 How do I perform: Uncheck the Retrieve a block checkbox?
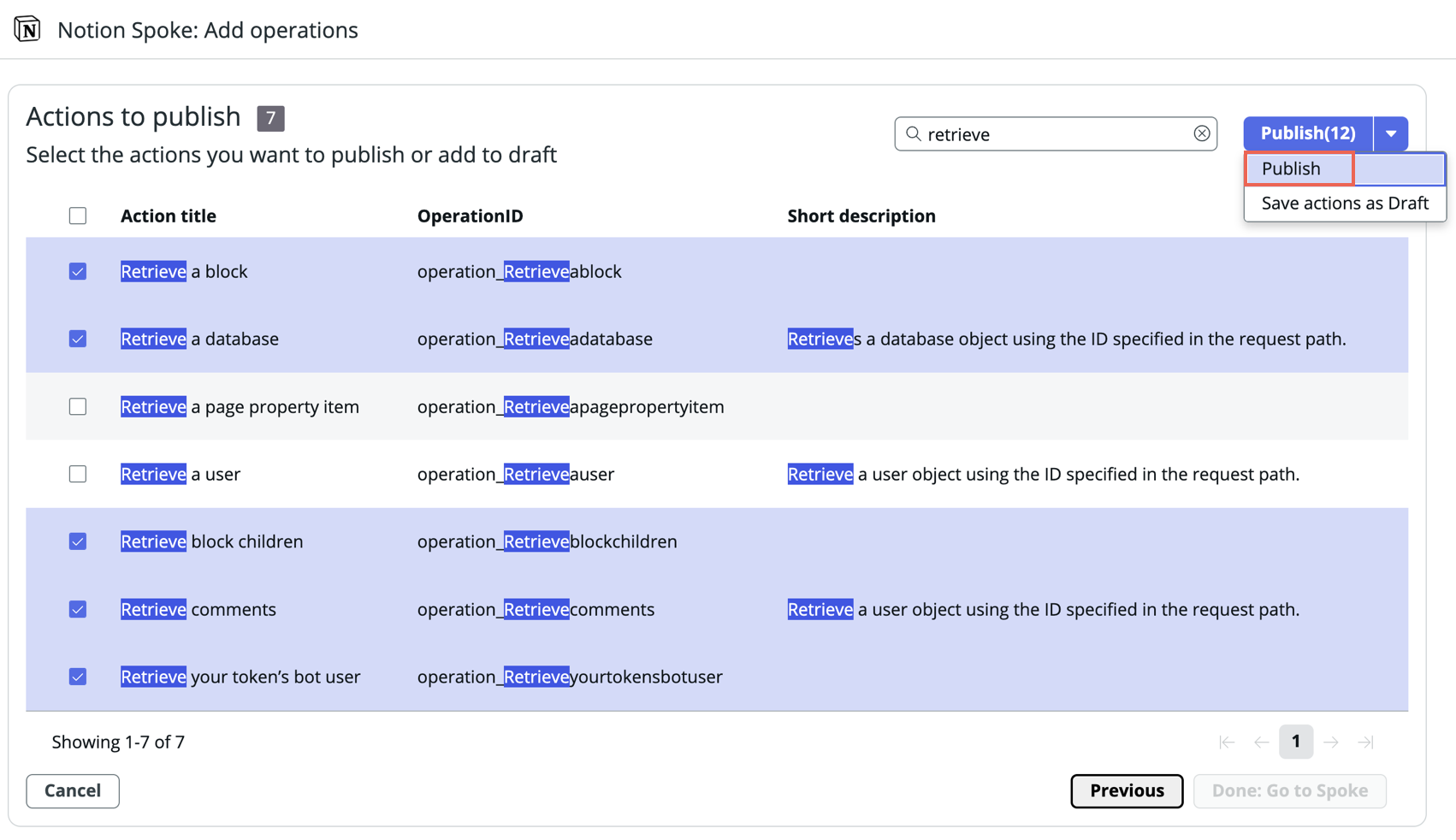tap(78, 271)
